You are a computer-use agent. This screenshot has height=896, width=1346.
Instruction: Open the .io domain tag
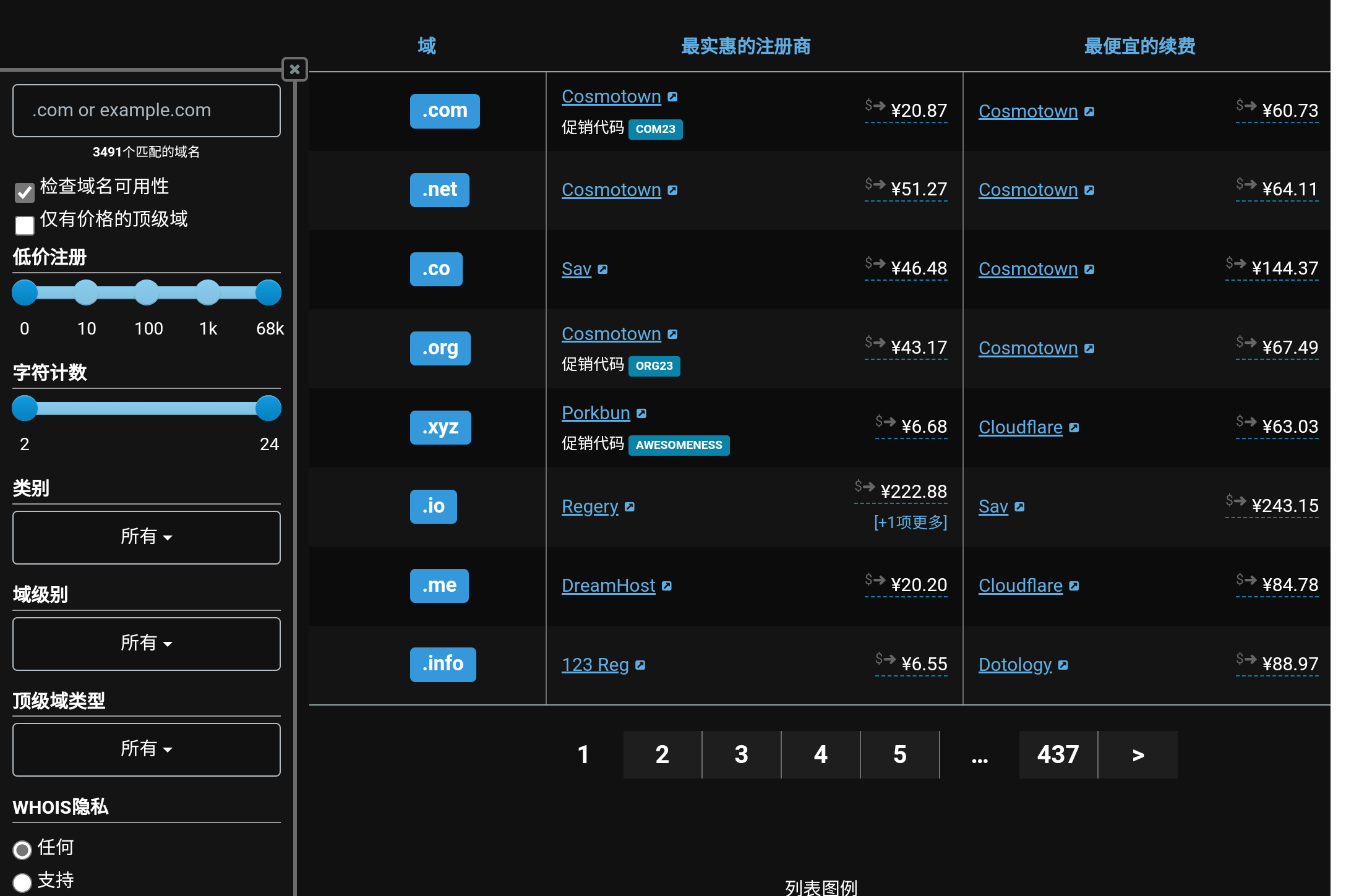pos(434,506)
